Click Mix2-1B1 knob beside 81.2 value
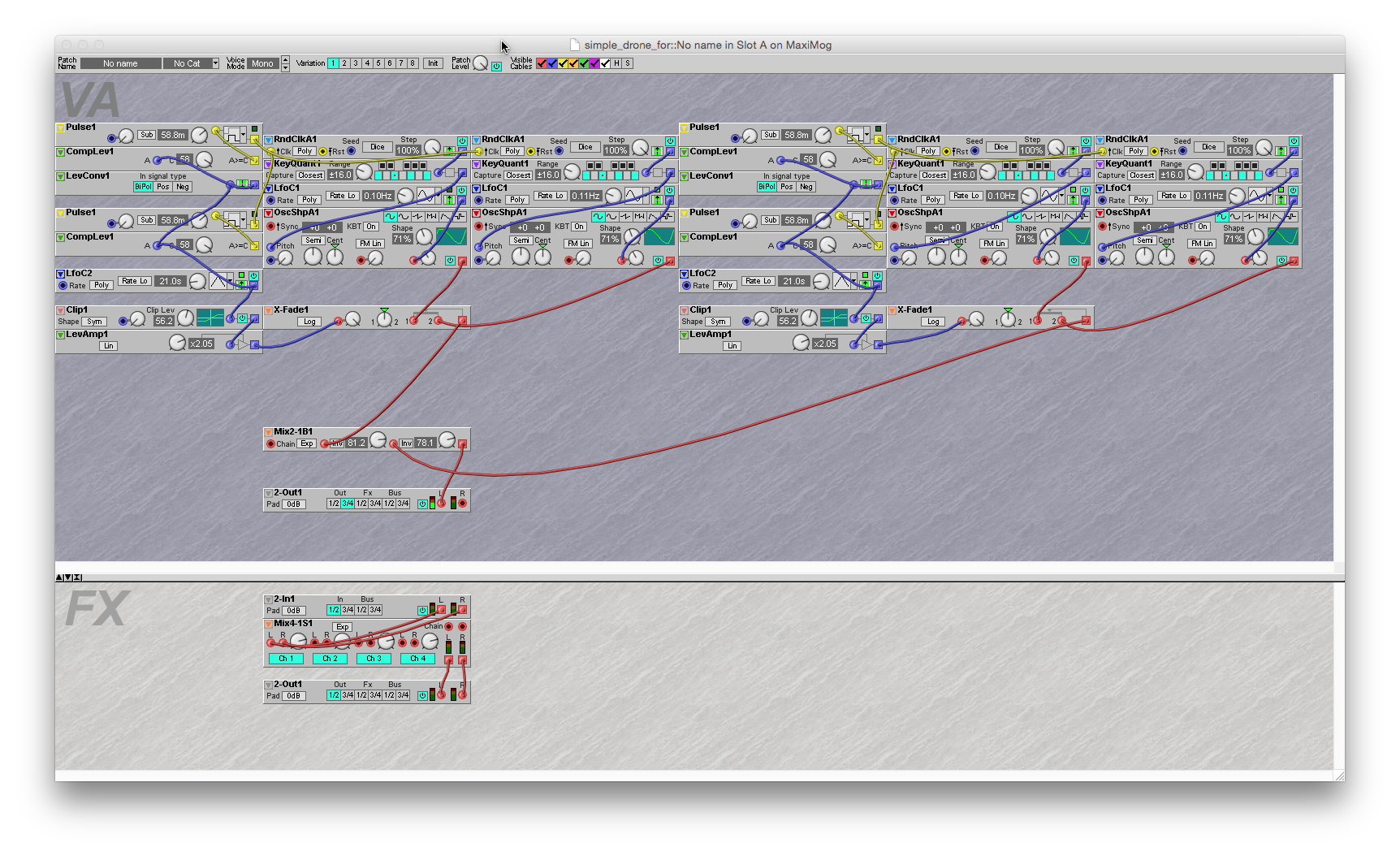Screen dimensions: 1400x856 click(x=378, y=440)
